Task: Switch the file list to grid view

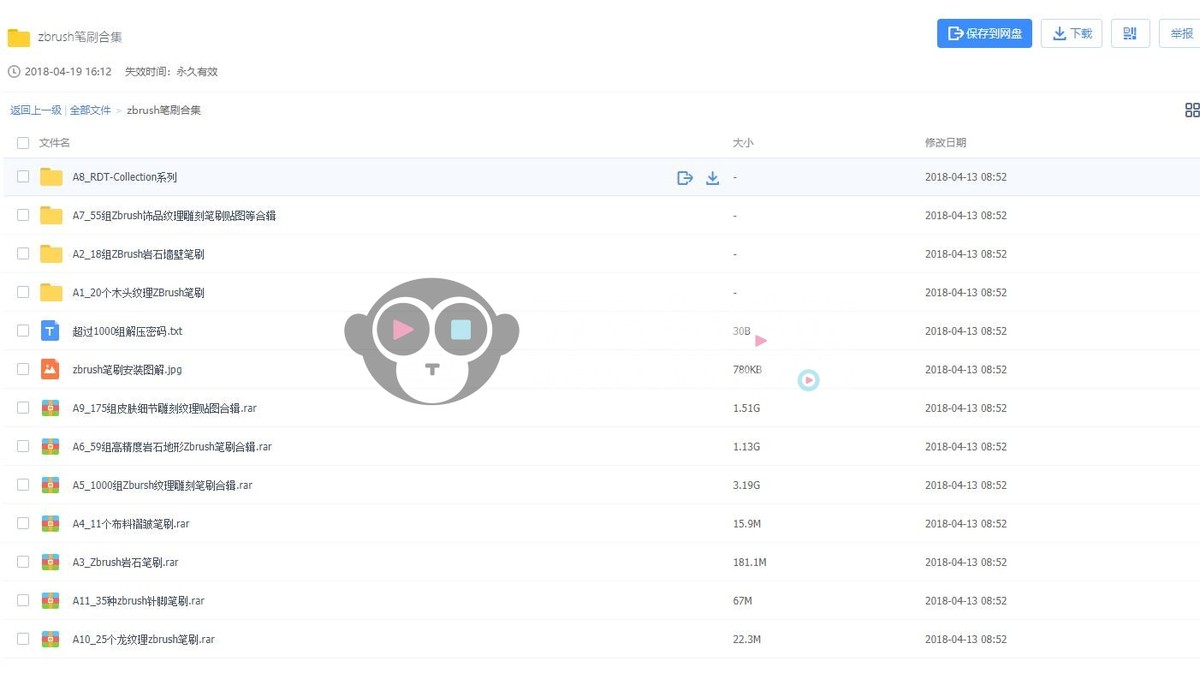Action: tap(1192, 110)
